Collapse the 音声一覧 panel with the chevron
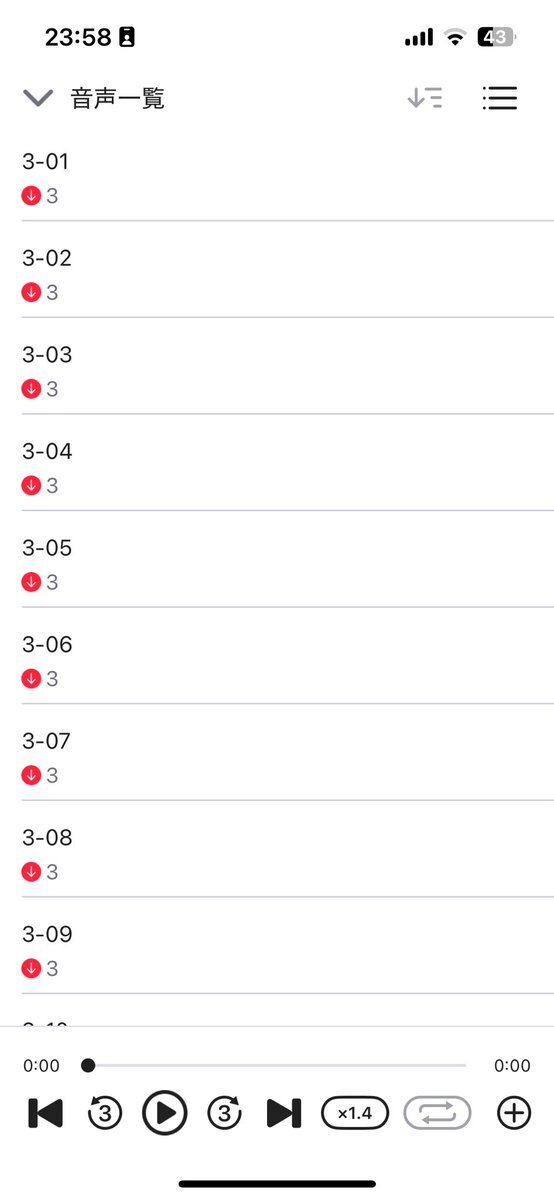Screen dimensions: 554x1199 pyautogui.click(x=37, y=98)
